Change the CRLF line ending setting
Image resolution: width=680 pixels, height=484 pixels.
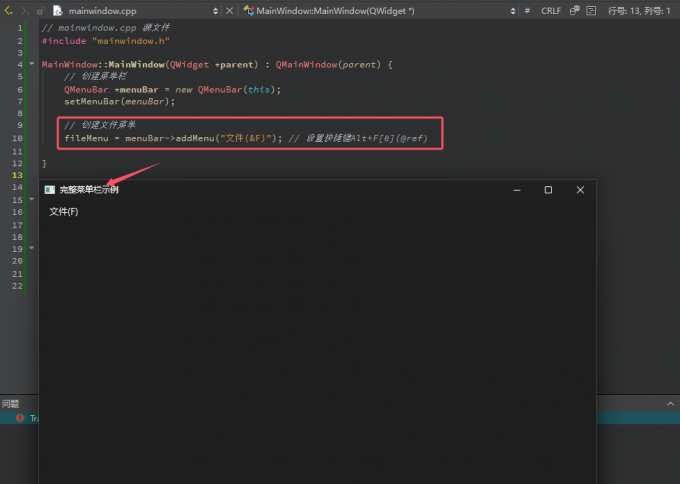coord(551,10)
